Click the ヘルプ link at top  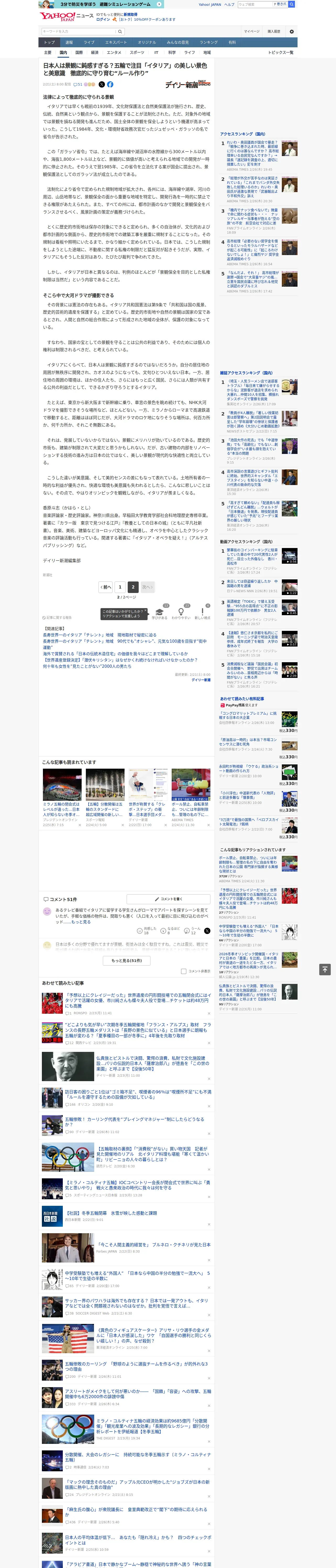point(229,4)
